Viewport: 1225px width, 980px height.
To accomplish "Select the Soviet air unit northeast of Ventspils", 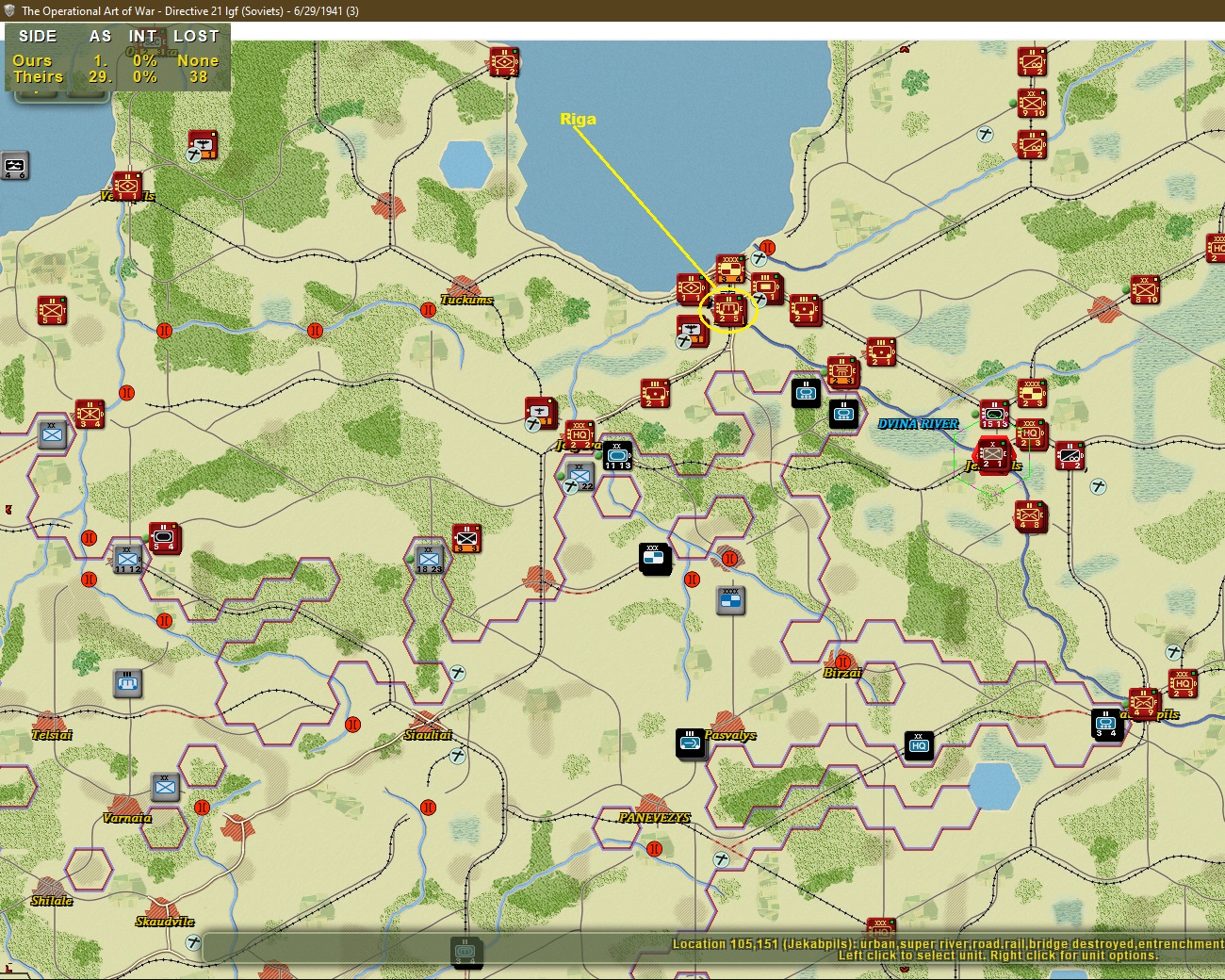I will click(x=203, y=144).
